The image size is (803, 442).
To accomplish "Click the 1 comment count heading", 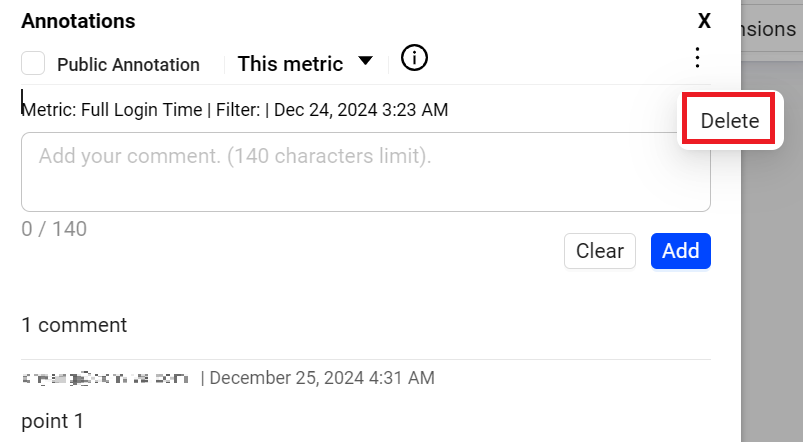I will 74,325.
